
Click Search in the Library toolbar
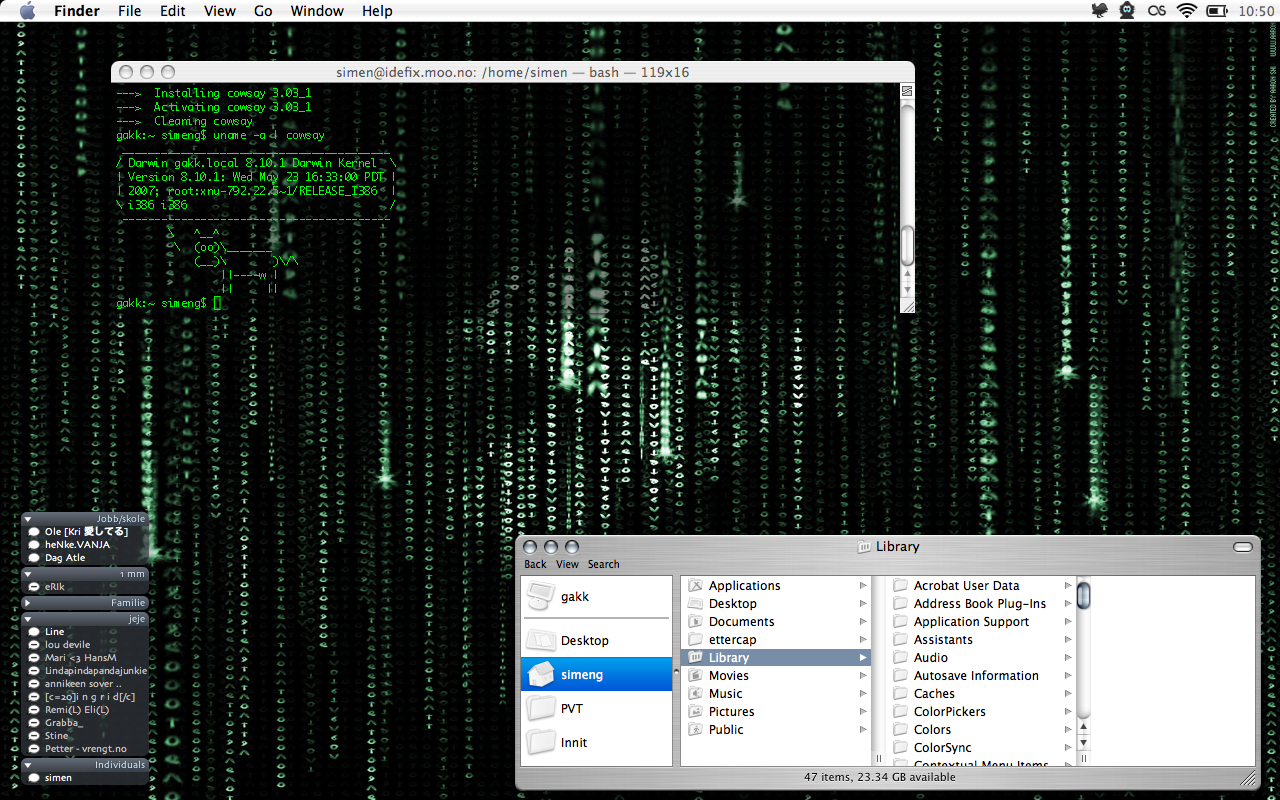(603, 565)
